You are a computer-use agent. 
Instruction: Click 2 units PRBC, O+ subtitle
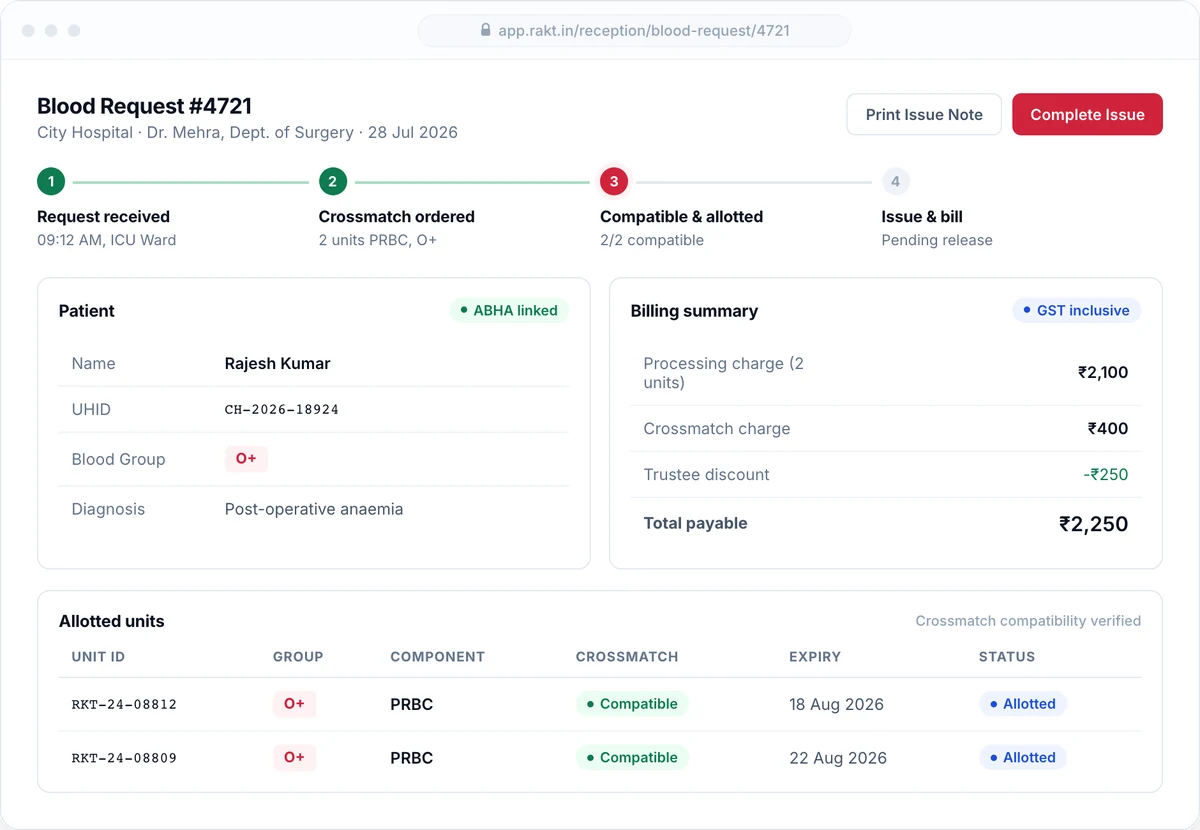pyautogui.click(x=378, y=240)
